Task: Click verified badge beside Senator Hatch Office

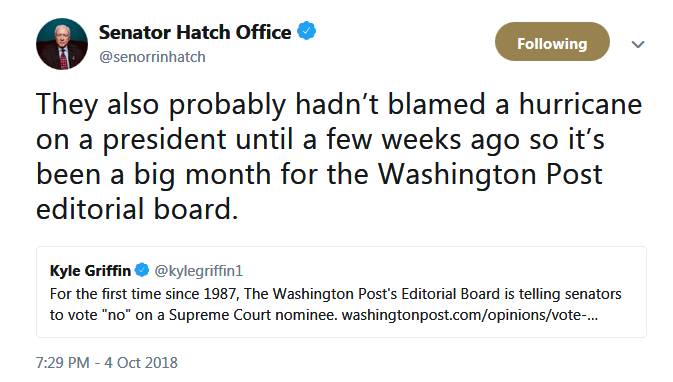Action: (x=306, y=31)
